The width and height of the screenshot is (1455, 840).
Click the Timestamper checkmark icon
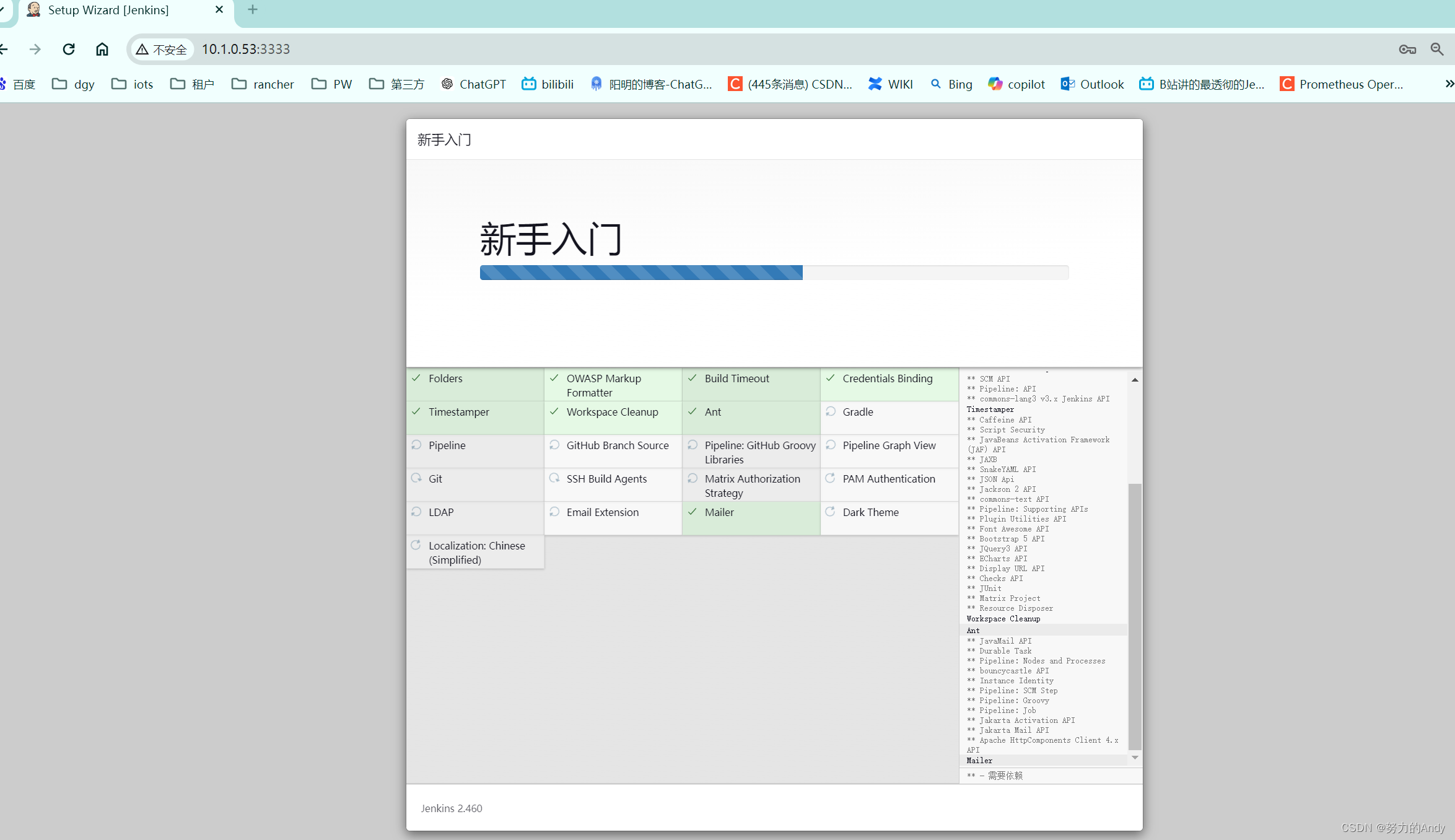416,411
